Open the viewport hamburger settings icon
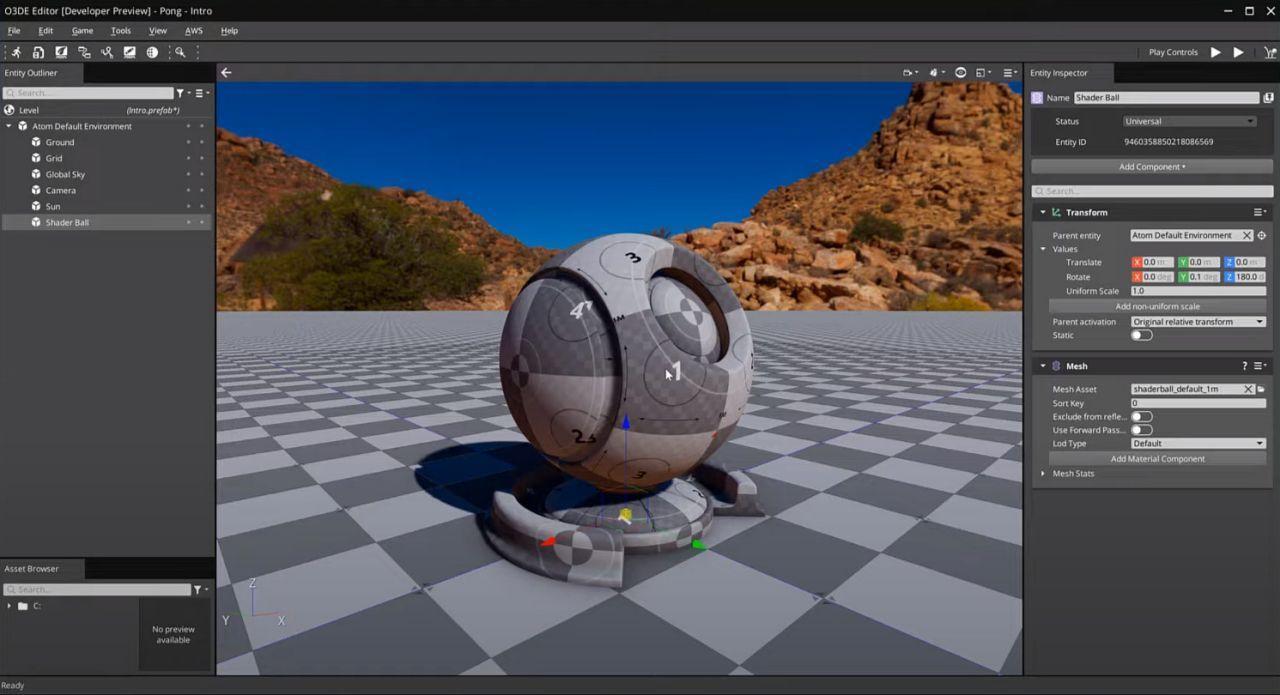 pos(1008,72)
